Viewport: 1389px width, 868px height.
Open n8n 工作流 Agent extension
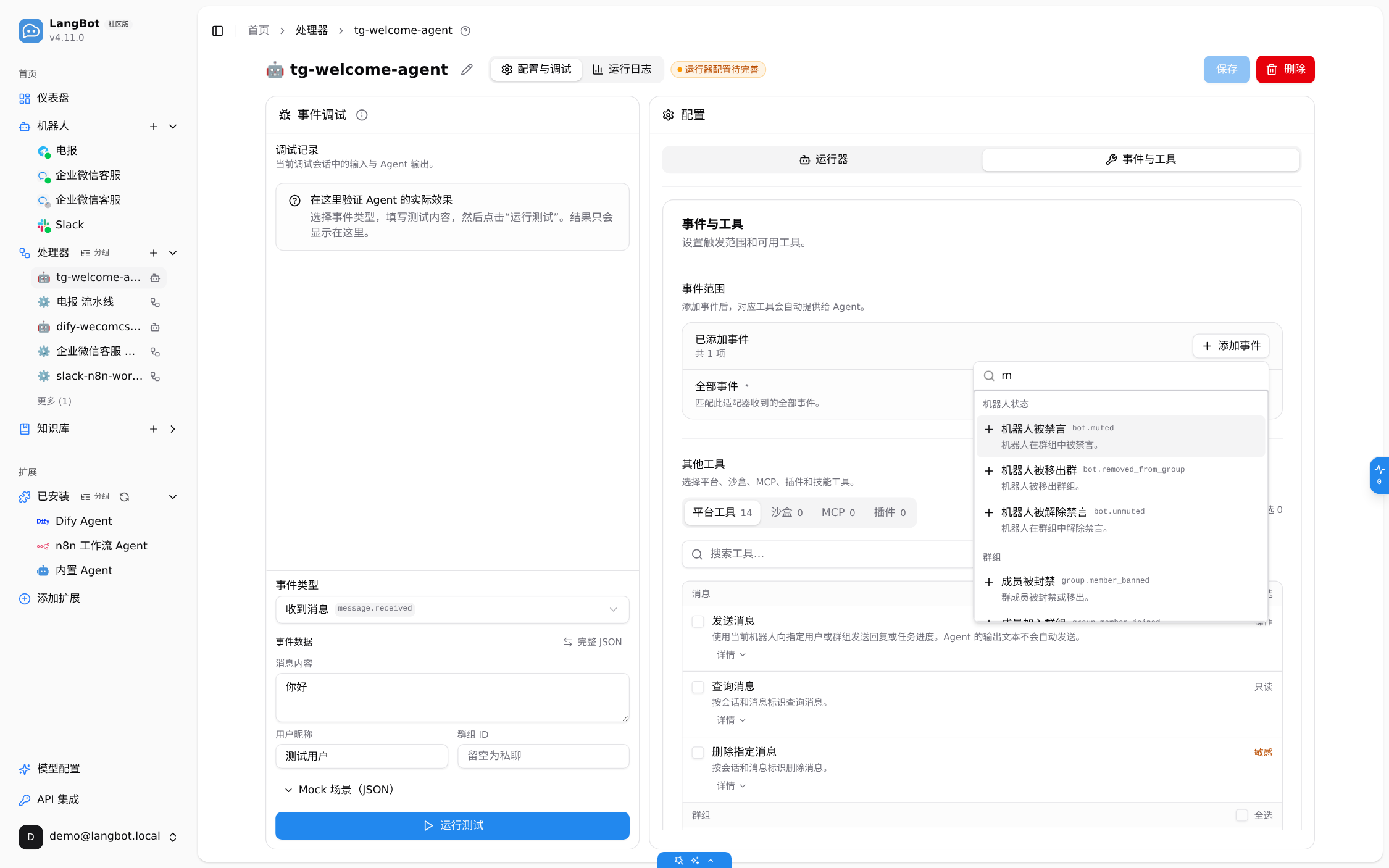click(99, 546)
